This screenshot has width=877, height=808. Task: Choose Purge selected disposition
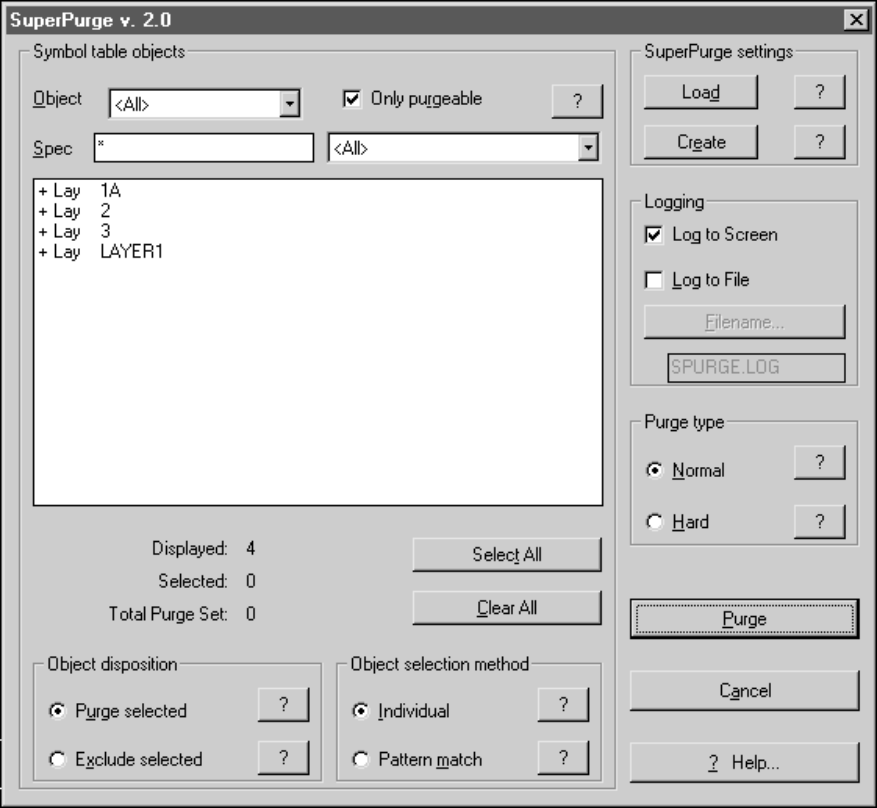(x=57, y=711)
